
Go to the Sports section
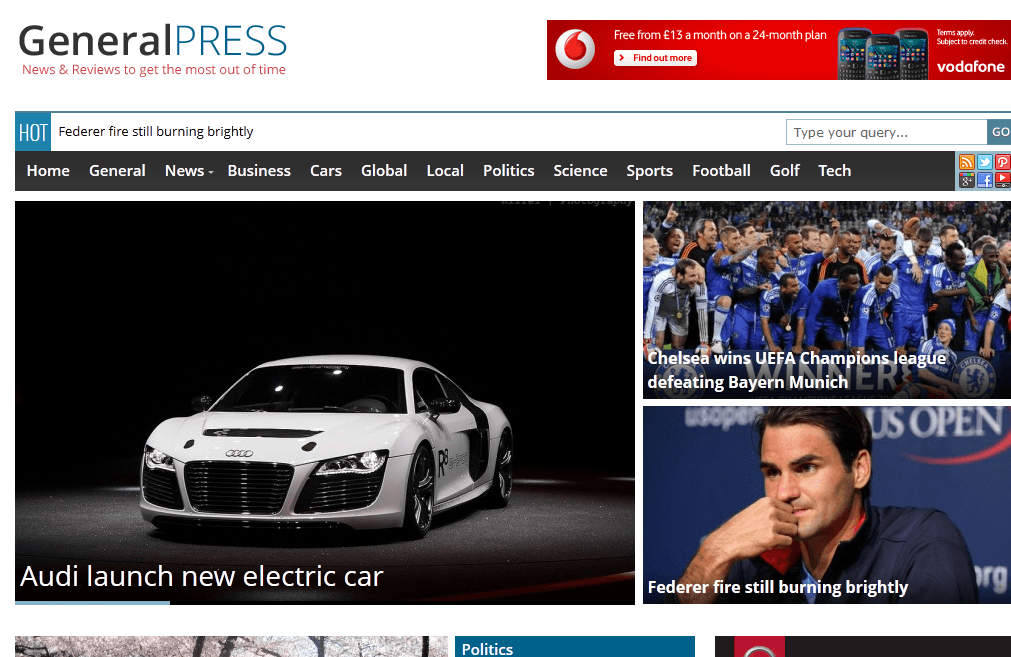[x=650, y=171]
